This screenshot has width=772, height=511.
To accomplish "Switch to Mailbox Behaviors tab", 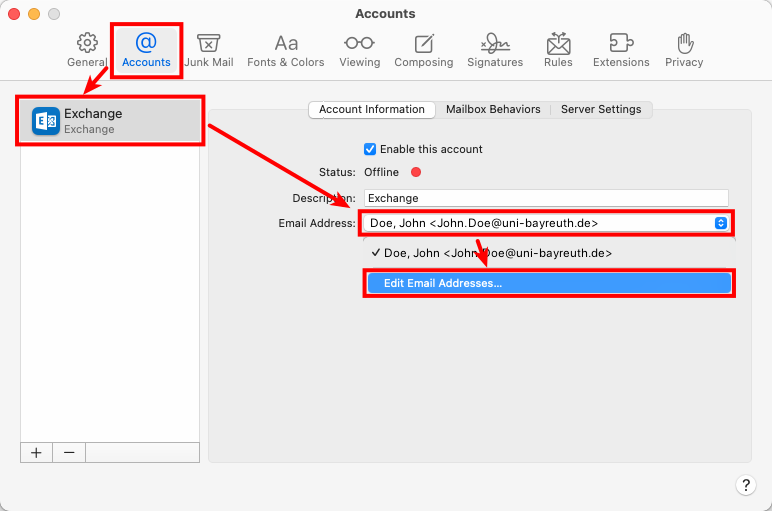I will click(493, 110).
